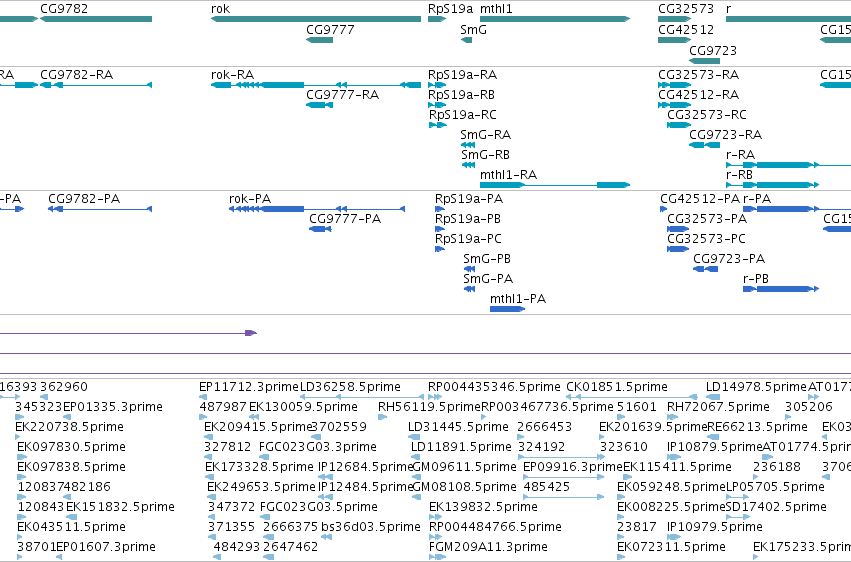Select the rok-PA protein label
Viewport: 851px width, 562px height.
(250, 199)
